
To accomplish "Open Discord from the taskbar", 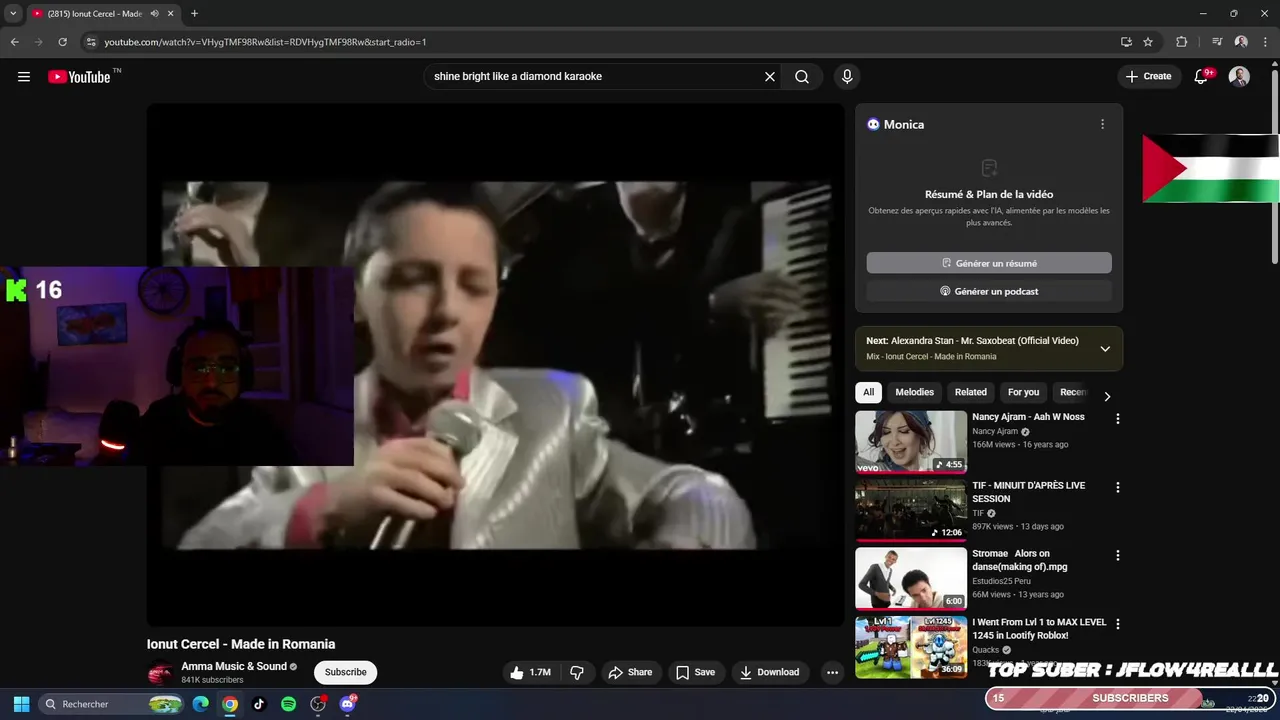I will click(x=347, y=704).
